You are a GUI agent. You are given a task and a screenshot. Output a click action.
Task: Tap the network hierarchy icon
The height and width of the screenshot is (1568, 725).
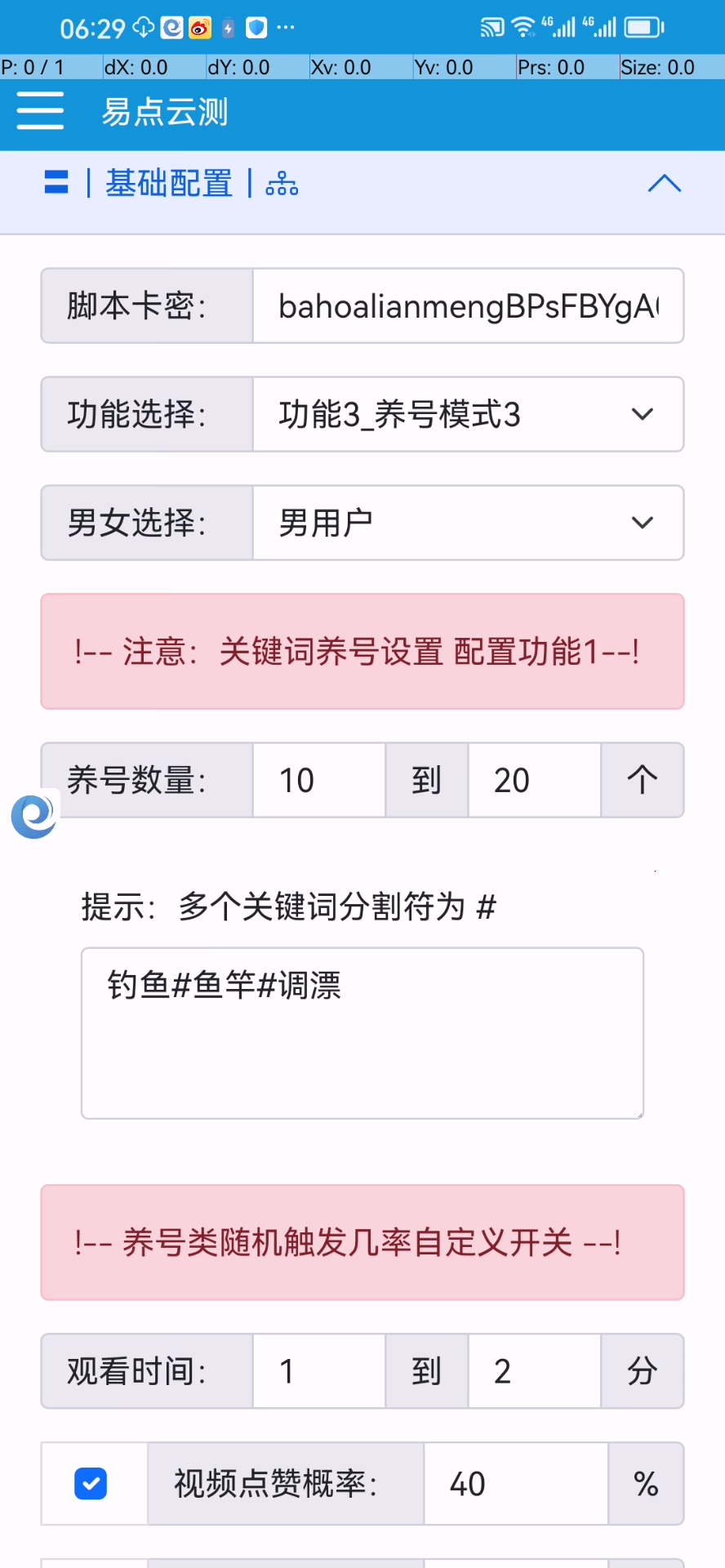tap(282, 184)
